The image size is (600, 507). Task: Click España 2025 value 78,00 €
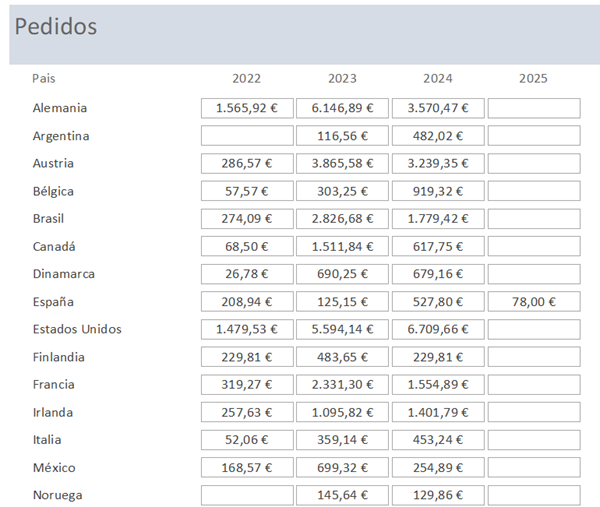(x=533, y=301)
